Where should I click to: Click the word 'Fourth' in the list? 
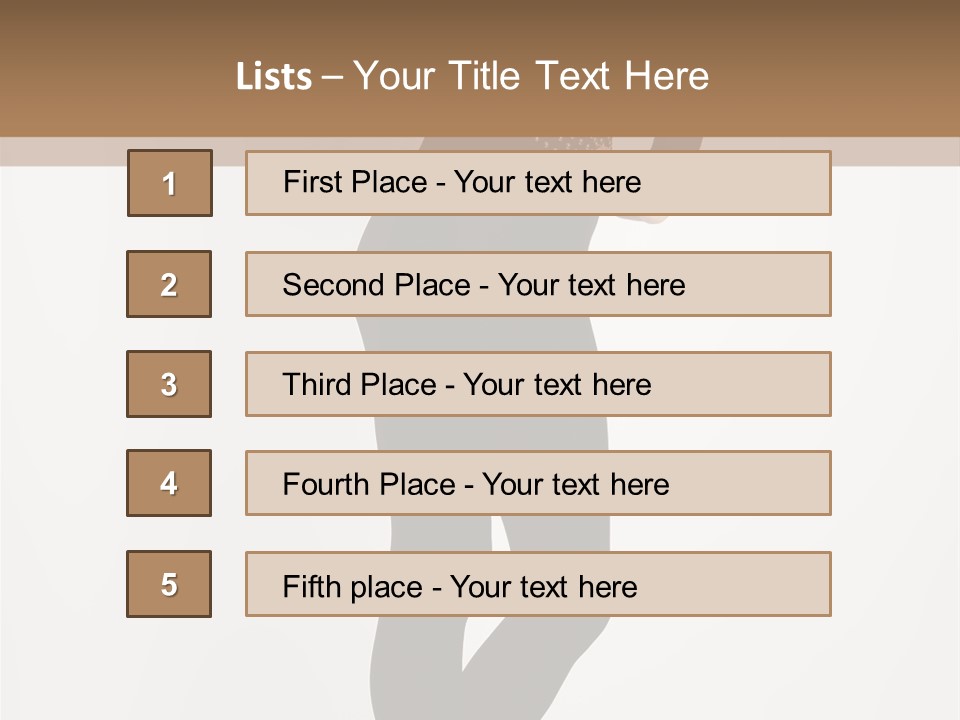325,484
